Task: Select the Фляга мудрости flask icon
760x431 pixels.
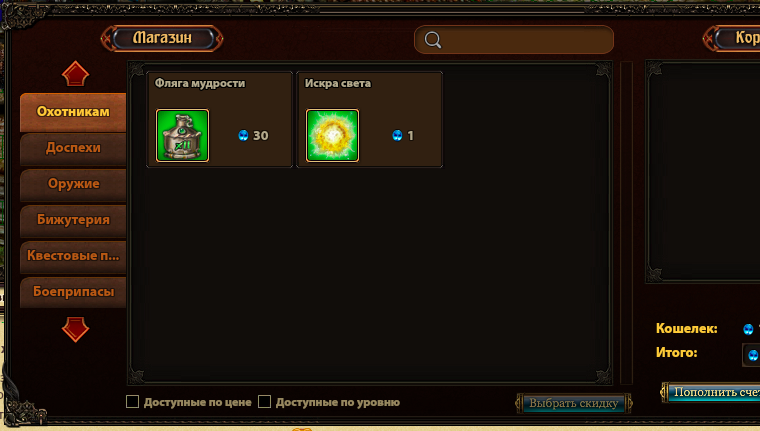Action: [182, 135]
